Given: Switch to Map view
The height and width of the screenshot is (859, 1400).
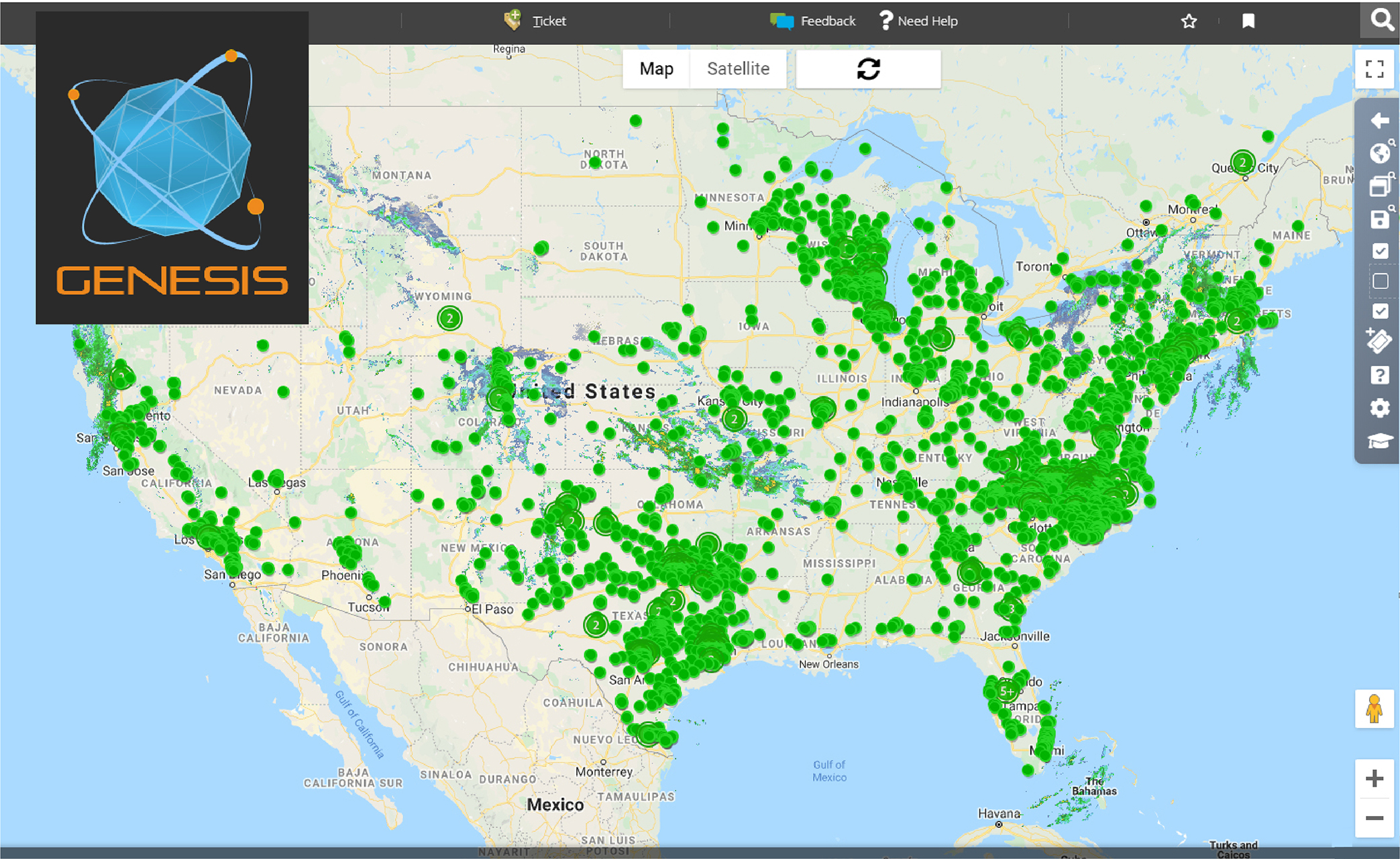Looking at the screenshot, I should pos(656,68).
